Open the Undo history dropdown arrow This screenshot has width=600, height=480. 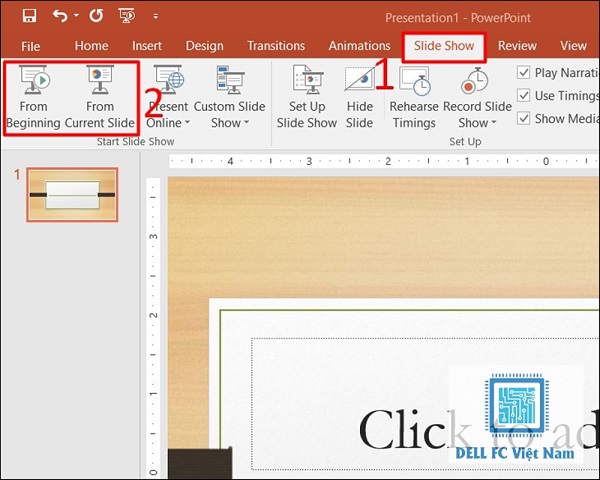(76, 16)
